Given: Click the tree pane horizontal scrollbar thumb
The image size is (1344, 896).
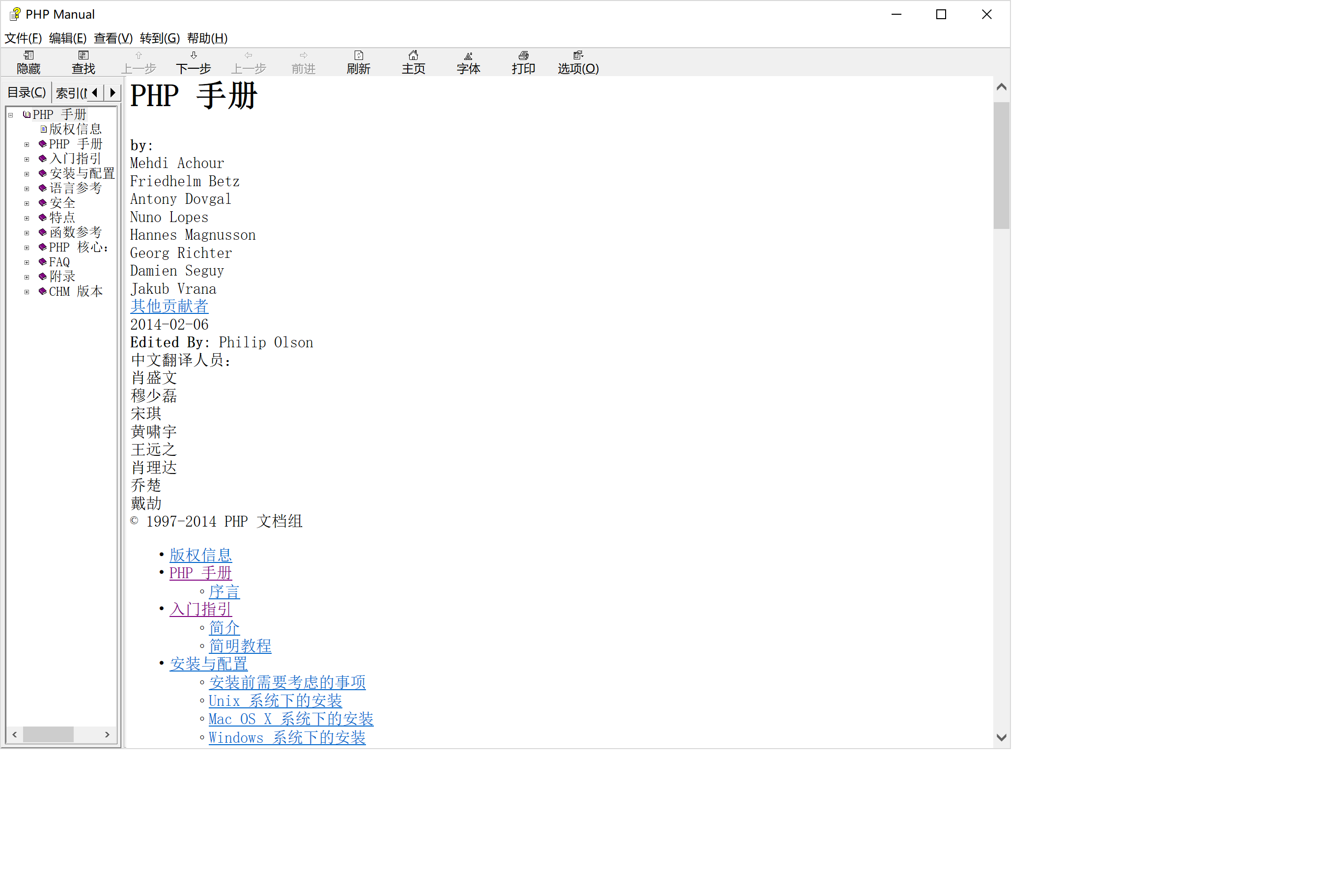Looking at the screenshot, I should 48,735.
